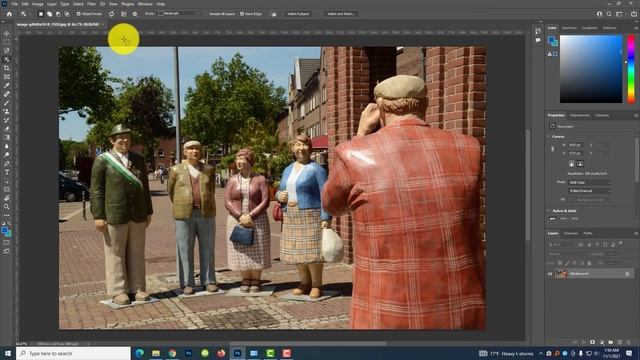Image resolution: width=640 pixels, height=360 pixels.
Task: Select the Rectangular Marquee tool
Action: (7, 42)
